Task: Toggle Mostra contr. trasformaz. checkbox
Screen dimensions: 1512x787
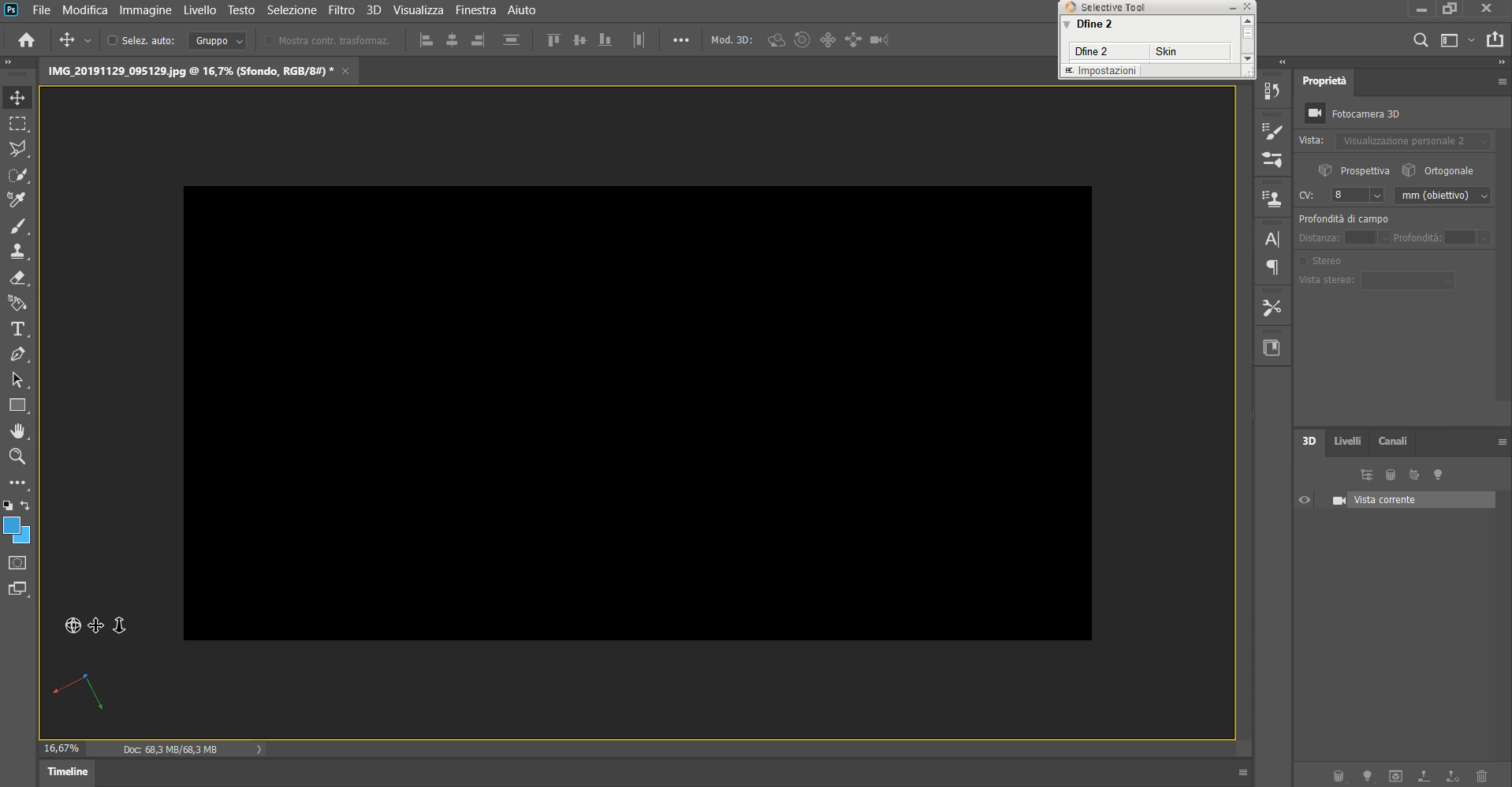Action: [269, 40]
